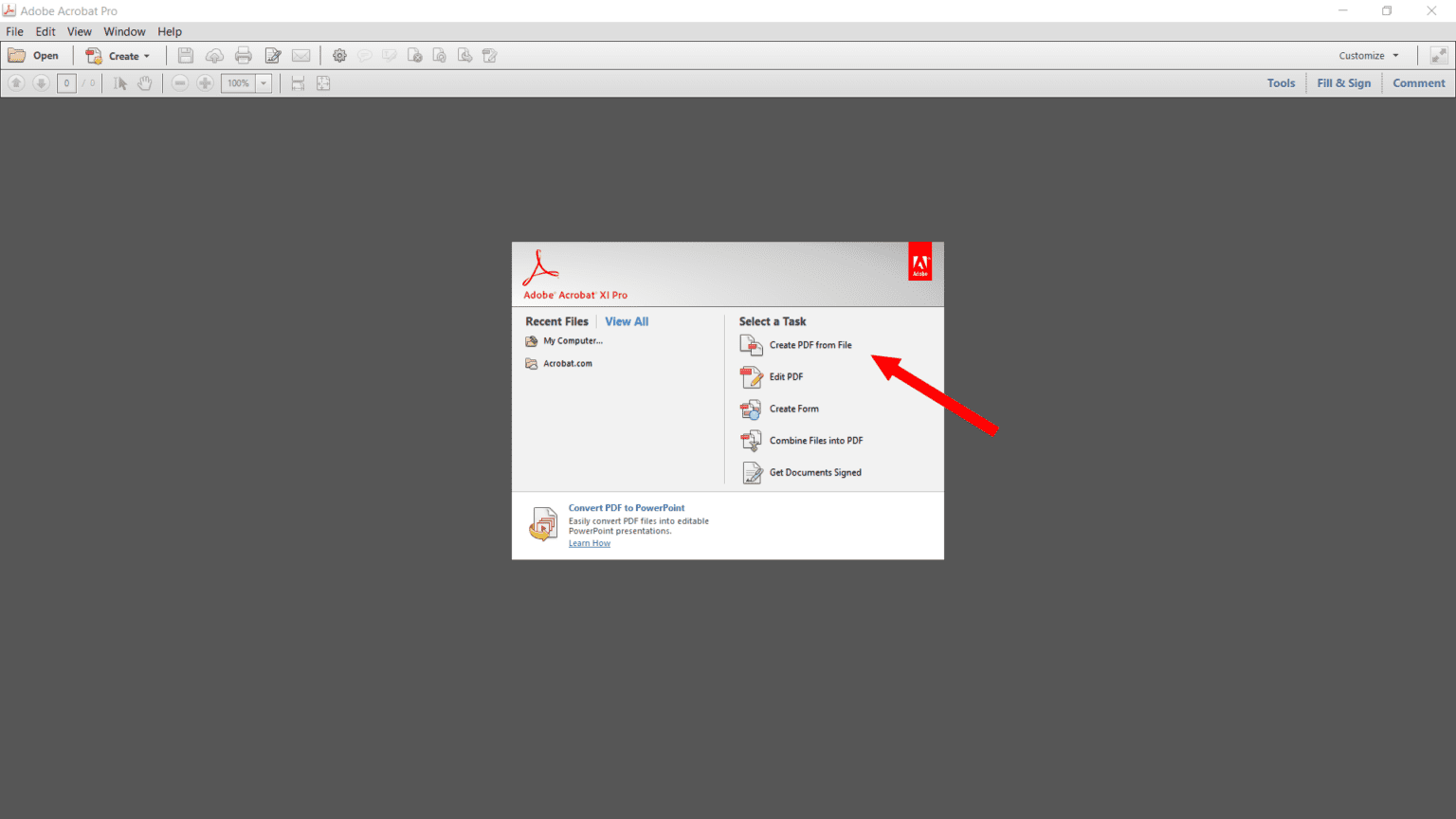This screenshot has height=819, width=1456.
Task: Open the Create dropdown menu
Action: pyautogui.click(x=118, y=56)
